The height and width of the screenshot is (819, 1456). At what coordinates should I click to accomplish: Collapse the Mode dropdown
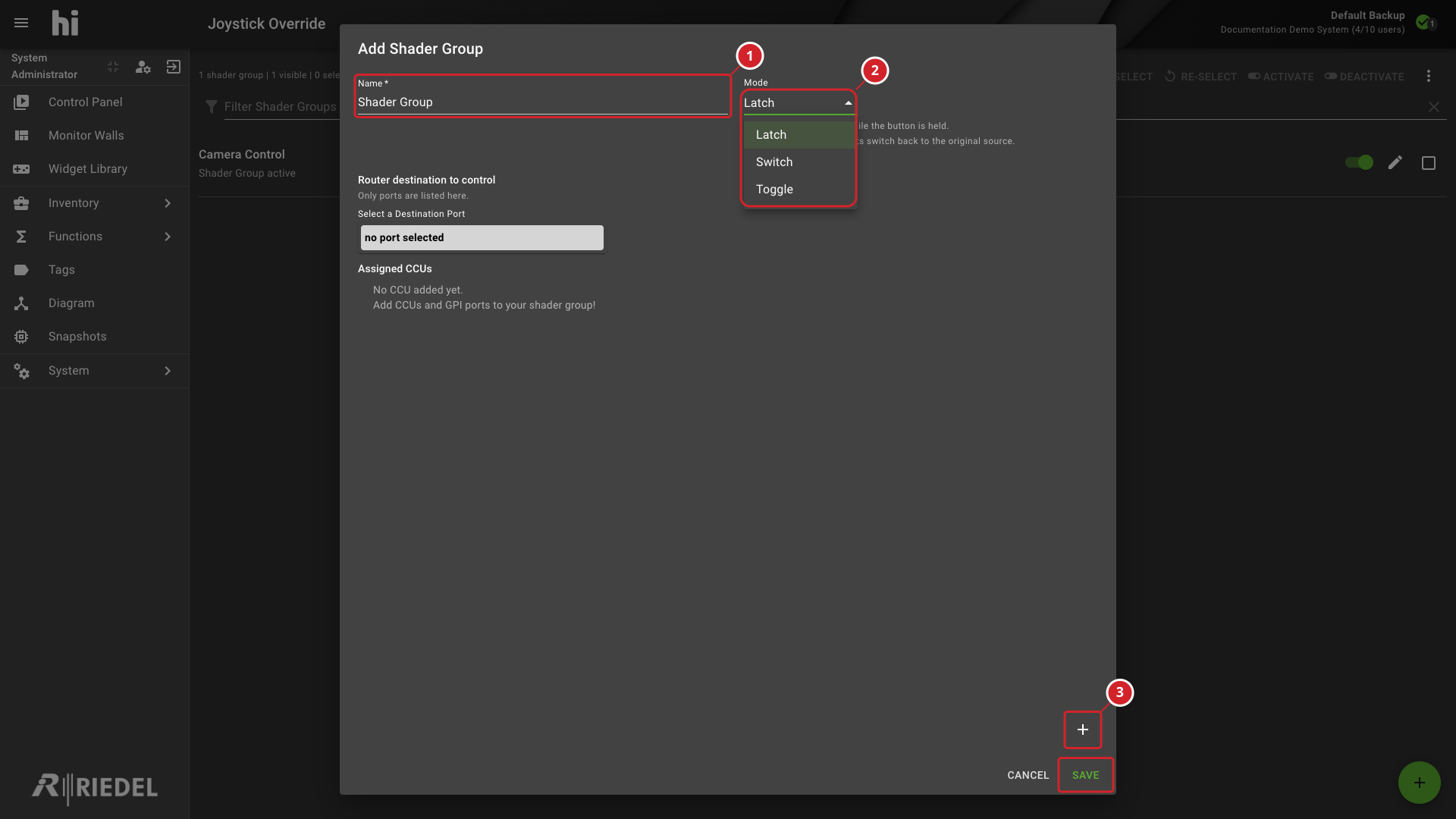tap(799, 102)
